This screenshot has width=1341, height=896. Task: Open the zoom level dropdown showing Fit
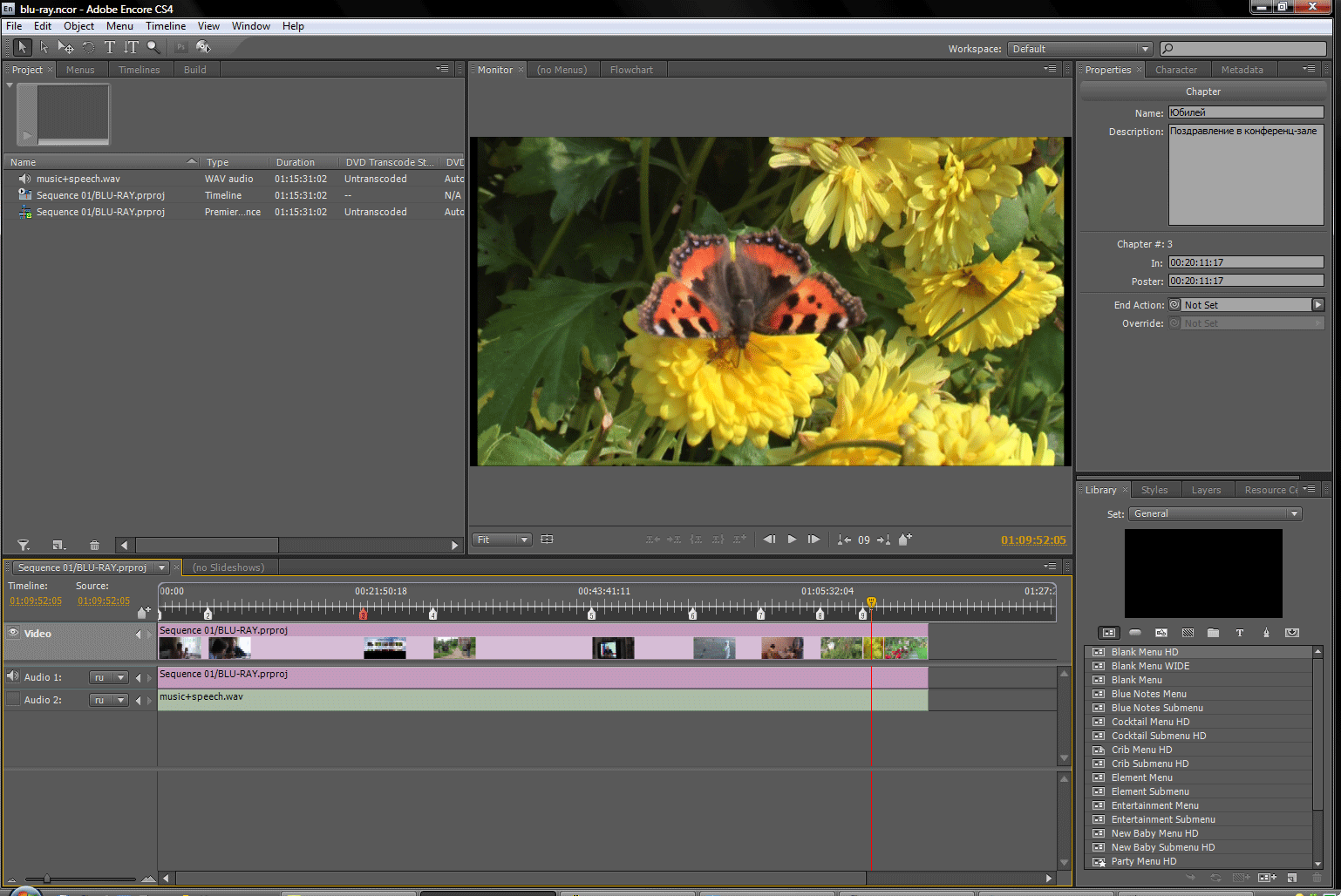pos(501,539)
